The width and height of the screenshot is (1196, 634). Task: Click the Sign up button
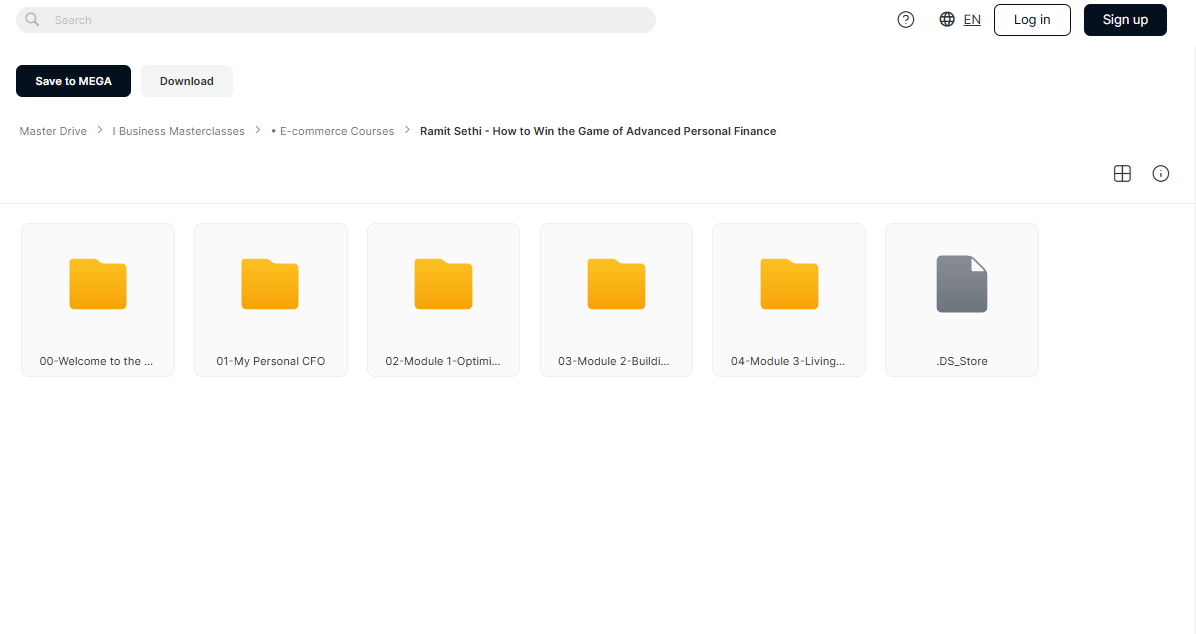point(1125,20)
